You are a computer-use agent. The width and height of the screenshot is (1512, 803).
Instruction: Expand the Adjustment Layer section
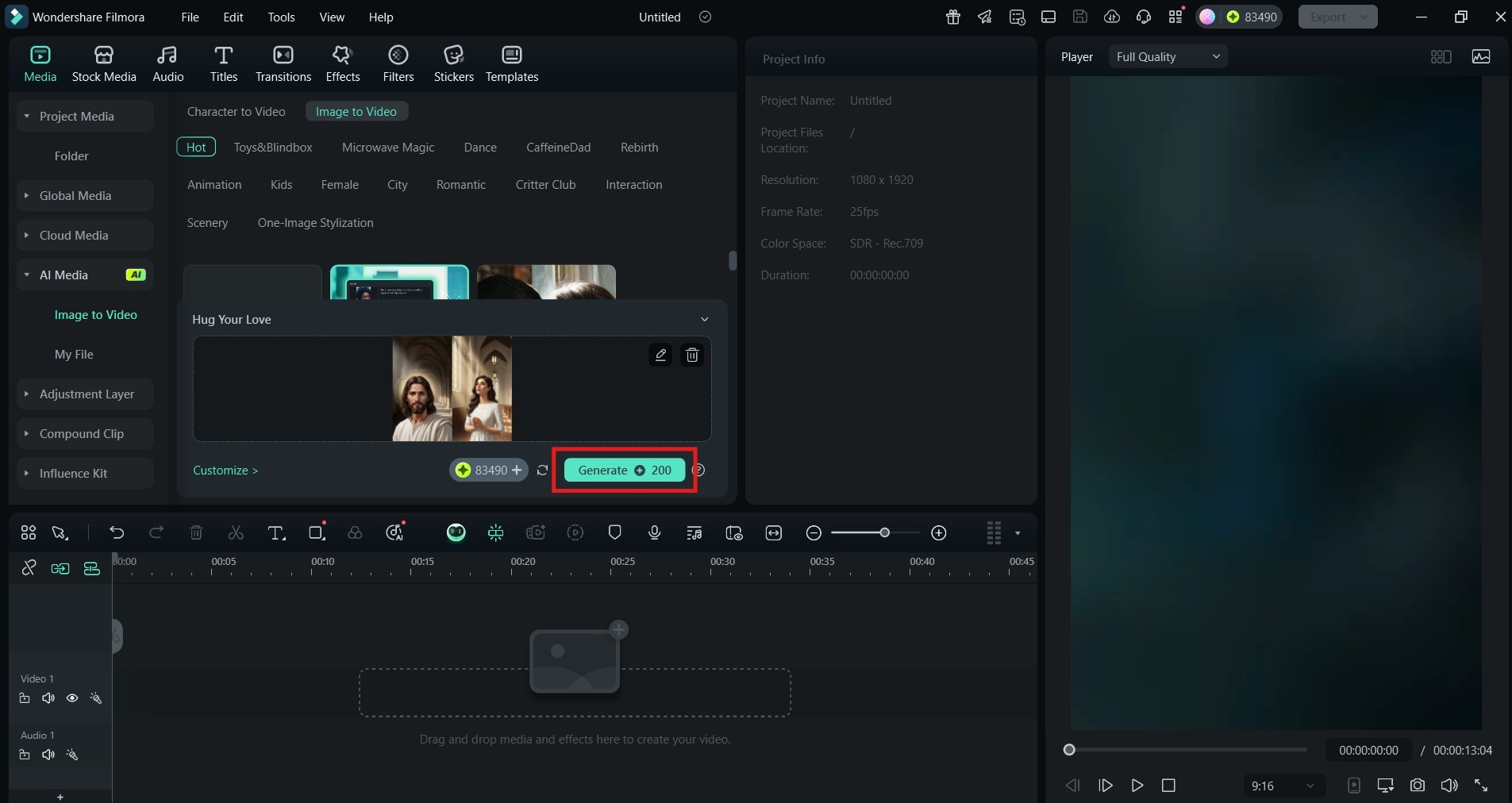pyautogui.click(x=27, y=394)
